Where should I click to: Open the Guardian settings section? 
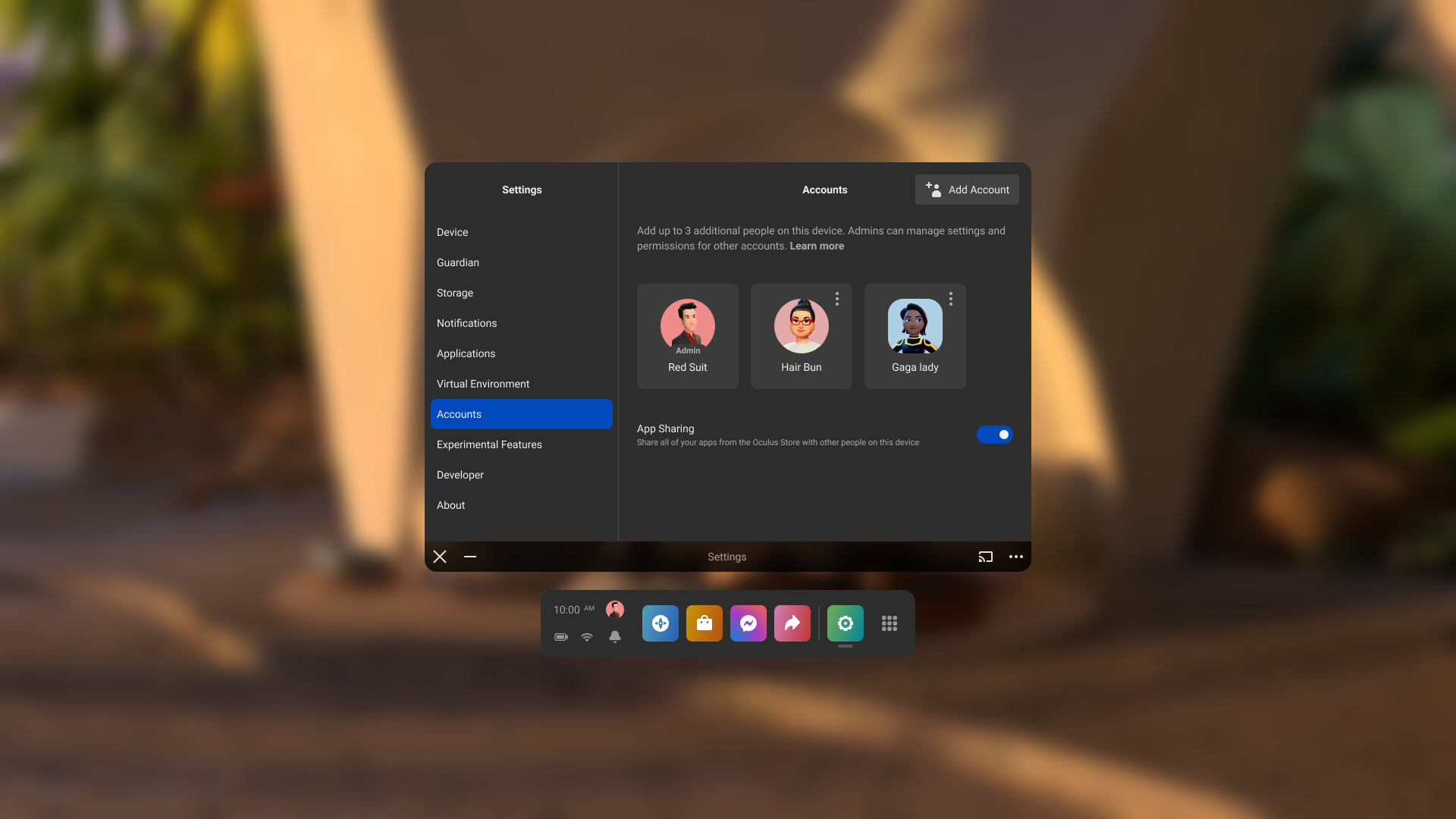click(522, 262)
